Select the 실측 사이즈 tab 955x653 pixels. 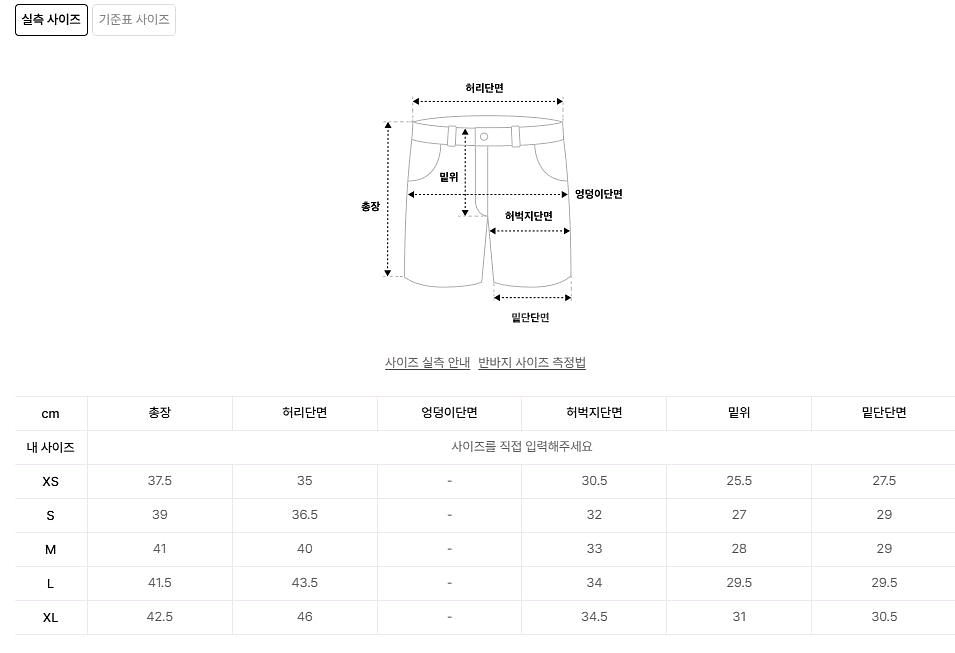(x=51, y=20)
